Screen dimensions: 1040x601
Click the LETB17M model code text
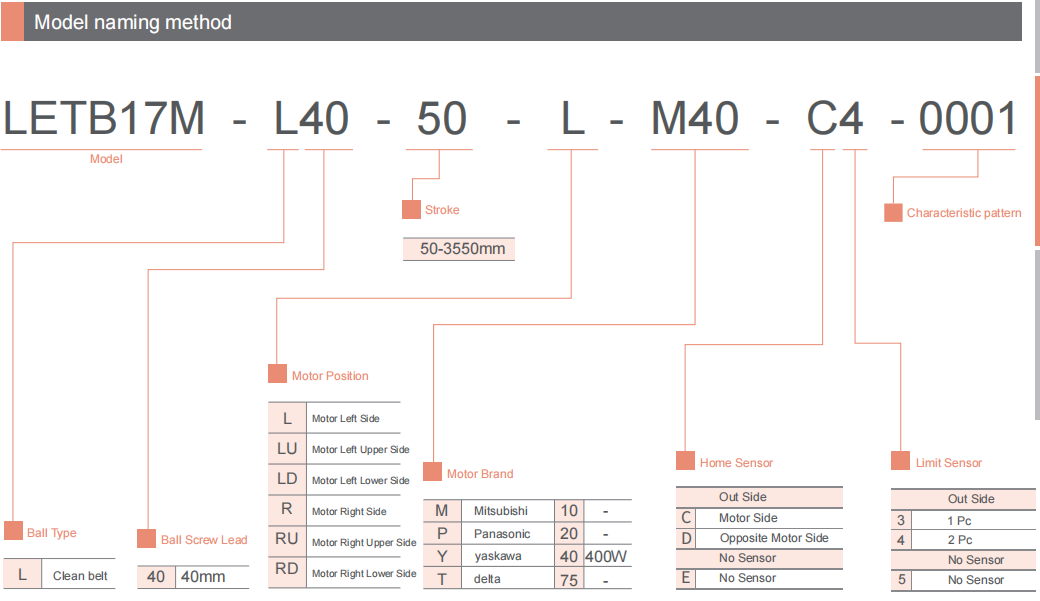click(x=105, y=120)
